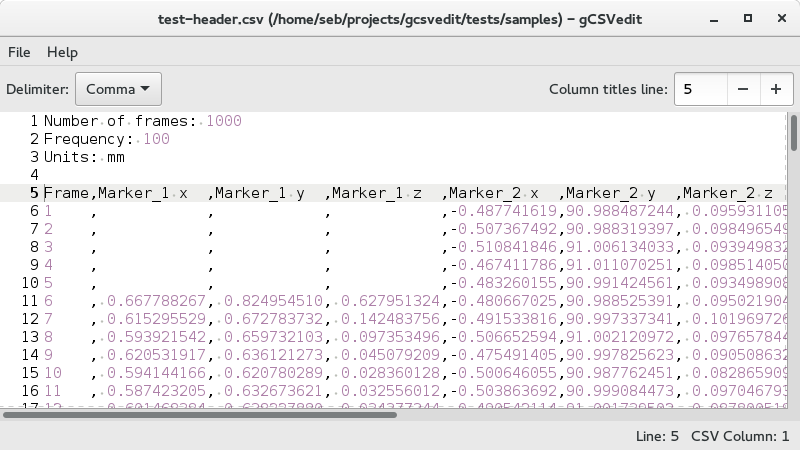Click the 'CSV Column: 1' status indicator

pyautogui.click(x=740, y=436)
